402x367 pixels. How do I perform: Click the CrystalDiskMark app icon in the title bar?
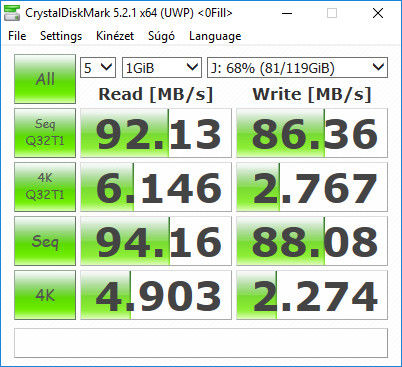(12, 13)
